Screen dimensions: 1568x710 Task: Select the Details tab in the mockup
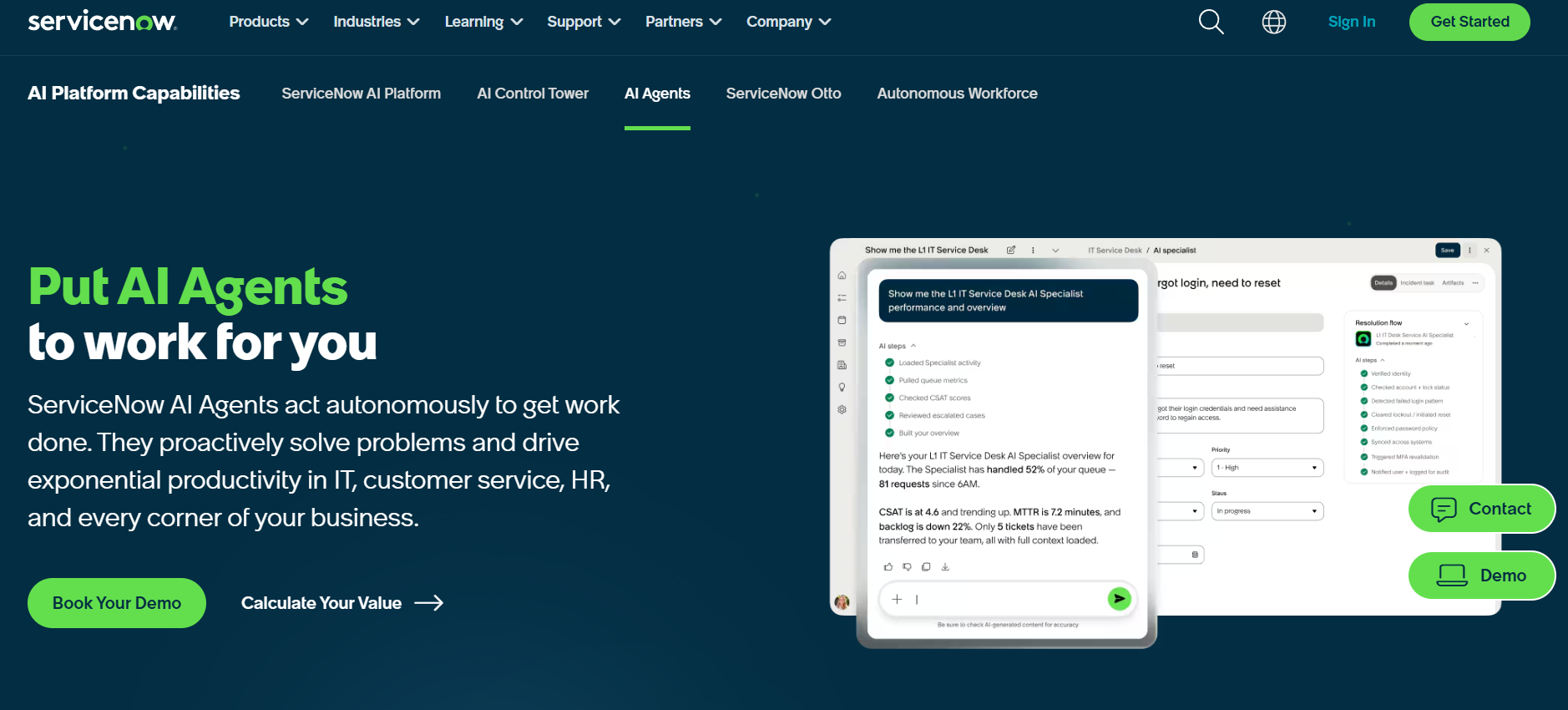(1383, 283)
